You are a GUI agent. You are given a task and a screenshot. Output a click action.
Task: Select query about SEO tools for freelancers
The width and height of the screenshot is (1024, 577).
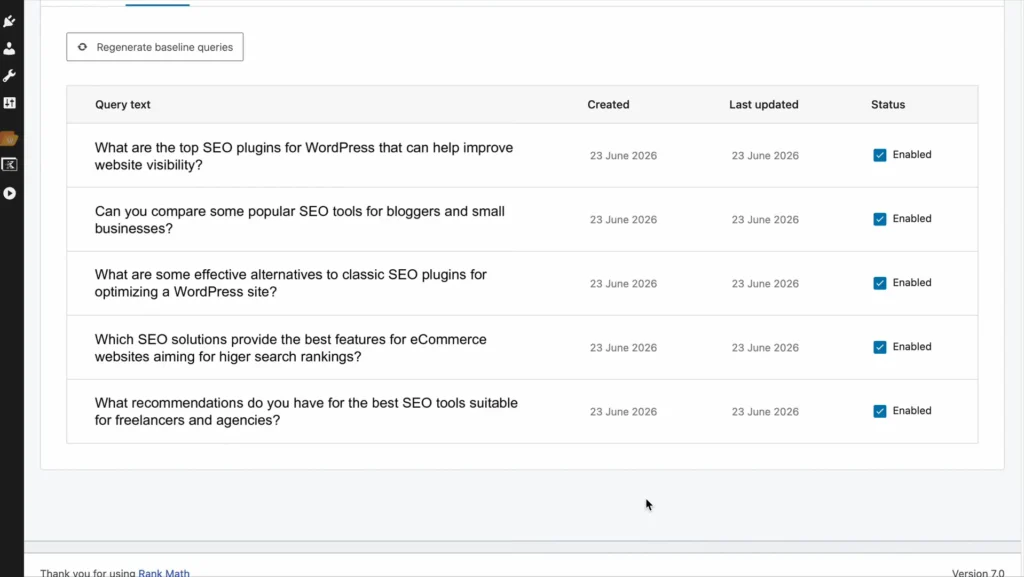pyautogui.click(x=306, y=411)
